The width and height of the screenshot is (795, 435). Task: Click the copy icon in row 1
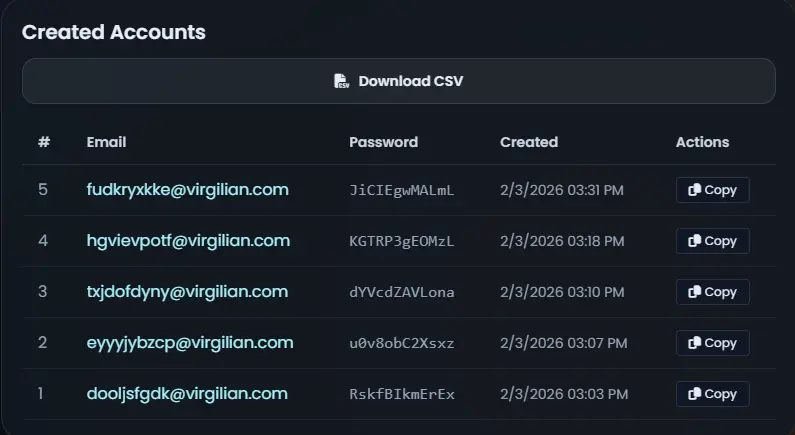point(694,394)
